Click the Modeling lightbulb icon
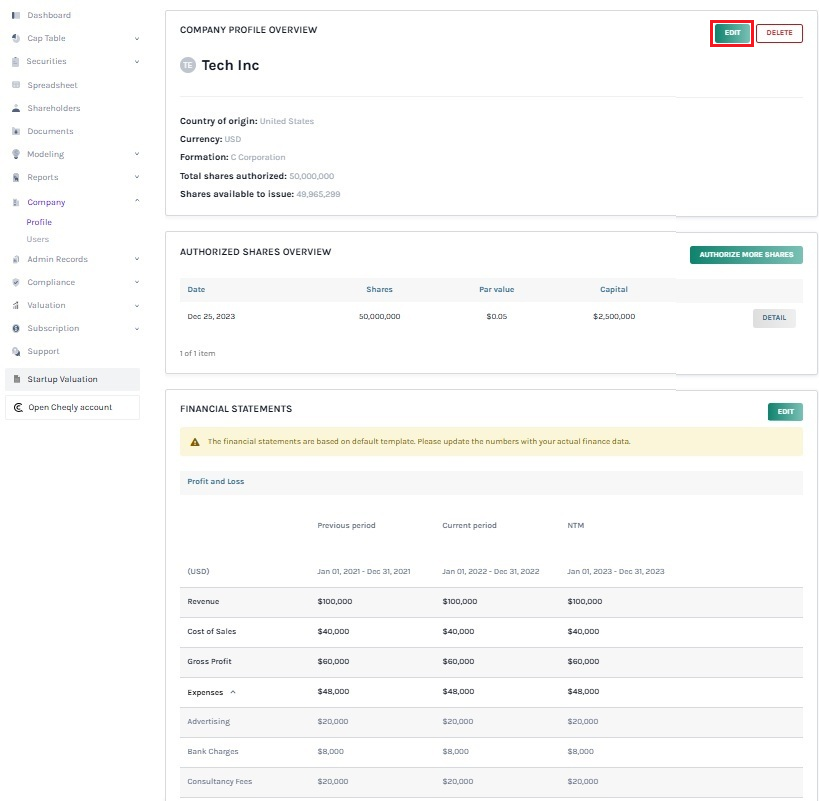819x801 pixels. [16, 154]
